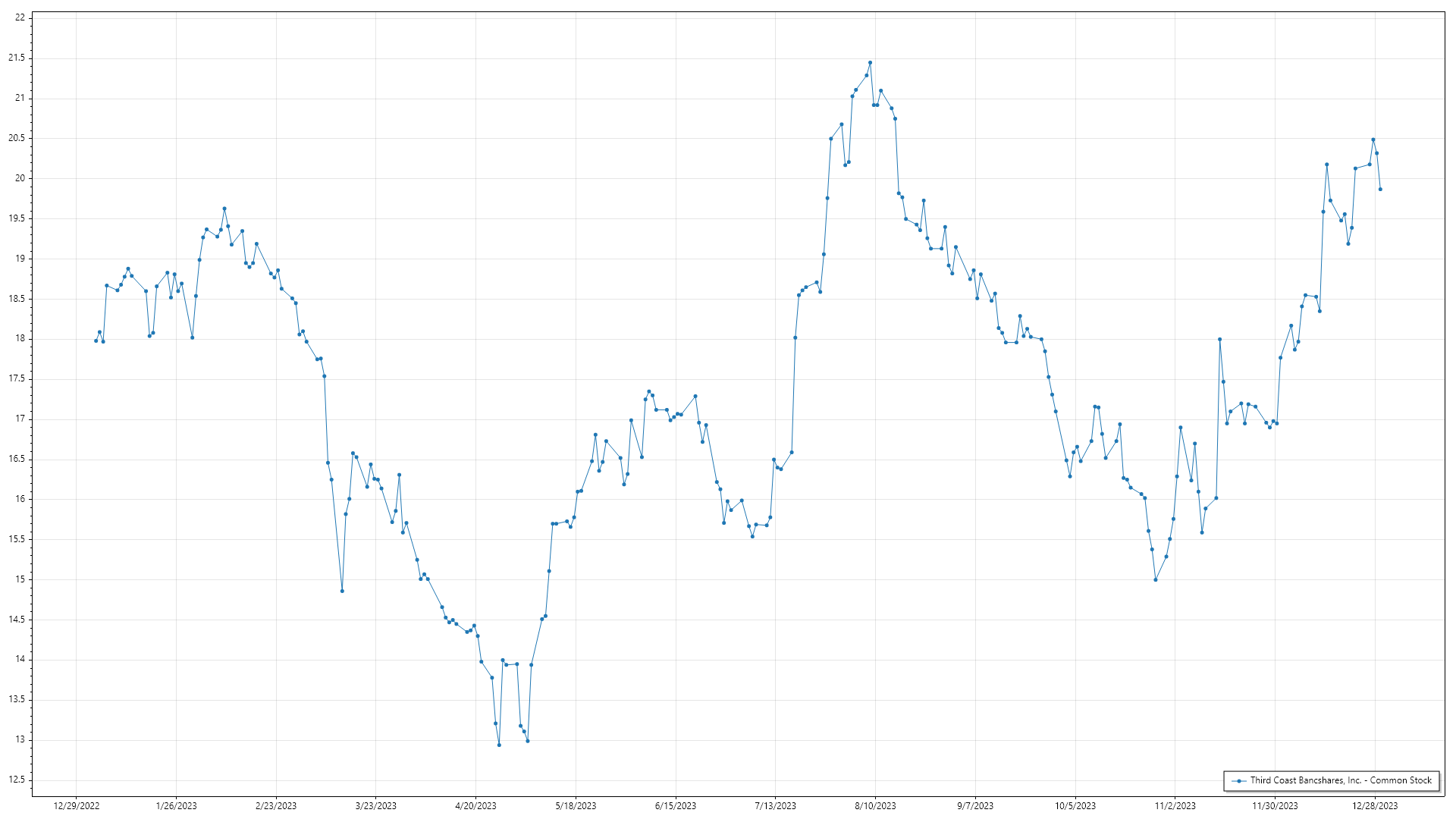Click the highest data point near 21.5
Viewport: 1456px width, 819px height.
870,63
